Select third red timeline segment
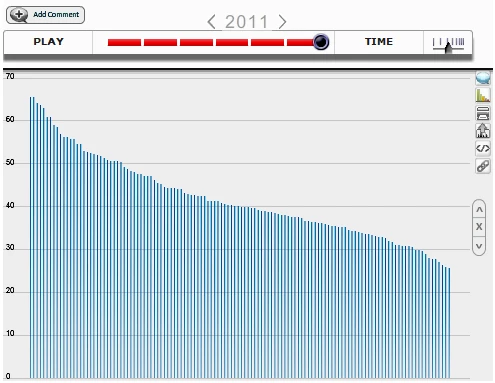Screen dimensions: 495x383 (196, 42)
